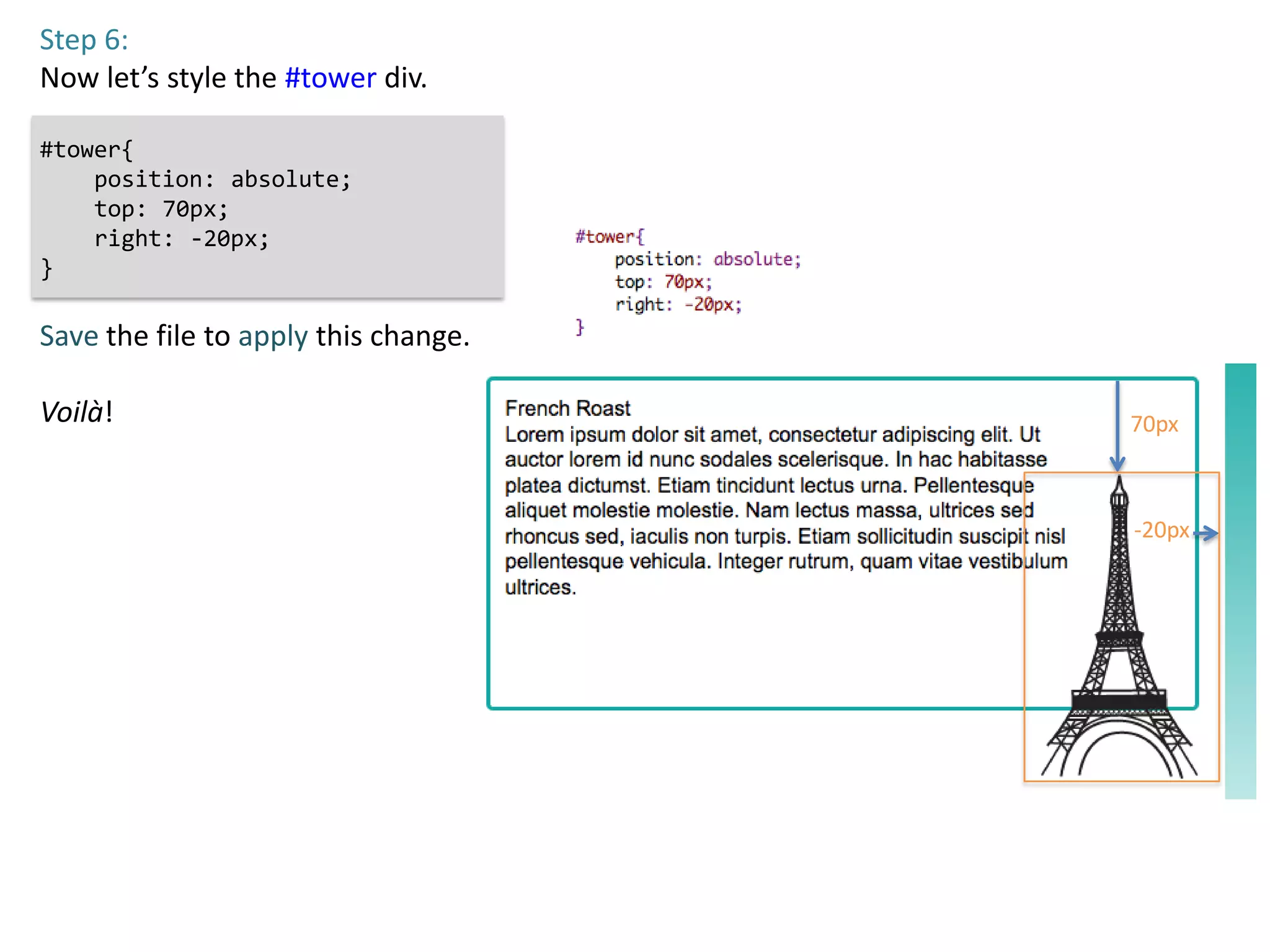Click '#tower{' in the colored code snippet
The height and width of the screenshot is (952, 1270).
click(610, 236)
